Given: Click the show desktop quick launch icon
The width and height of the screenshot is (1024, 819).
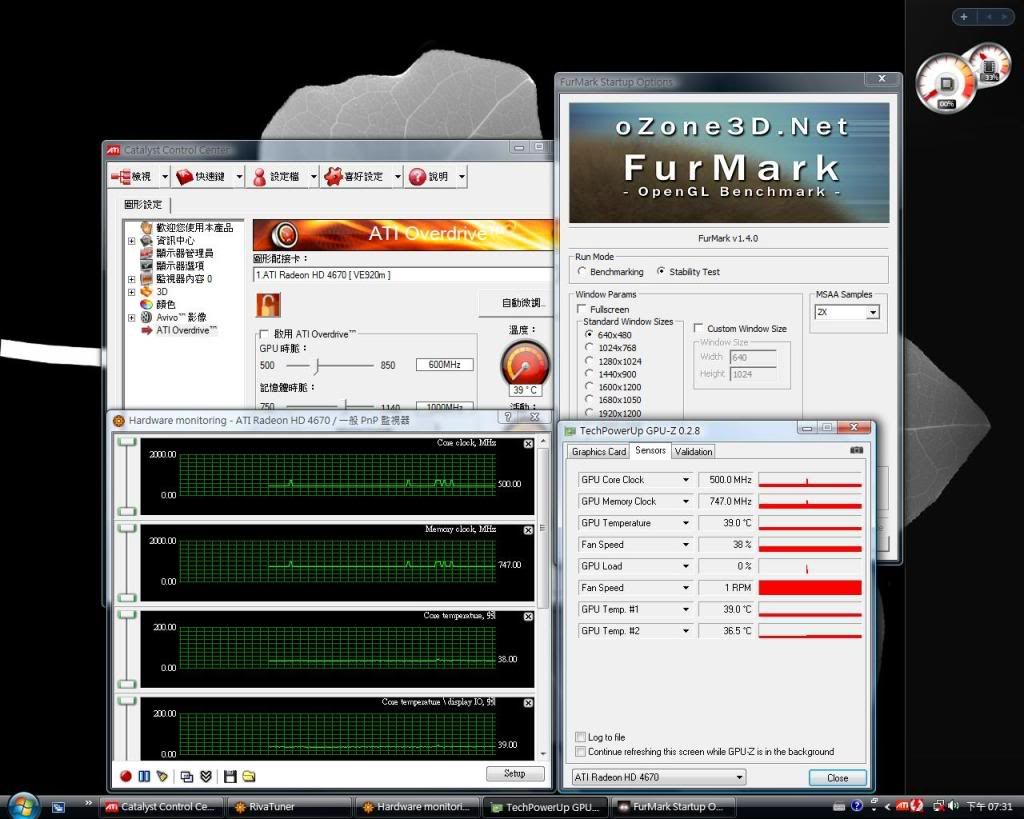Looking at the screenshot, I should point(58,807).
